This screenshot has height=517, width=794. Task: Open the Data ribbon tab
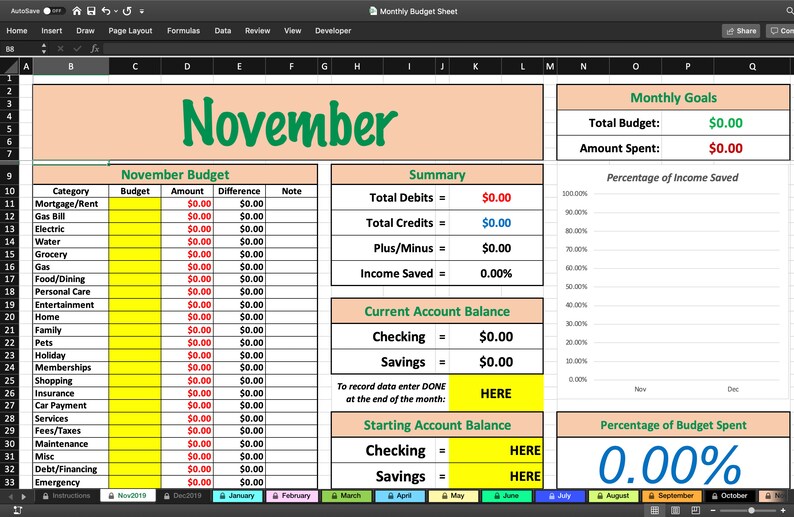point(222,31)
